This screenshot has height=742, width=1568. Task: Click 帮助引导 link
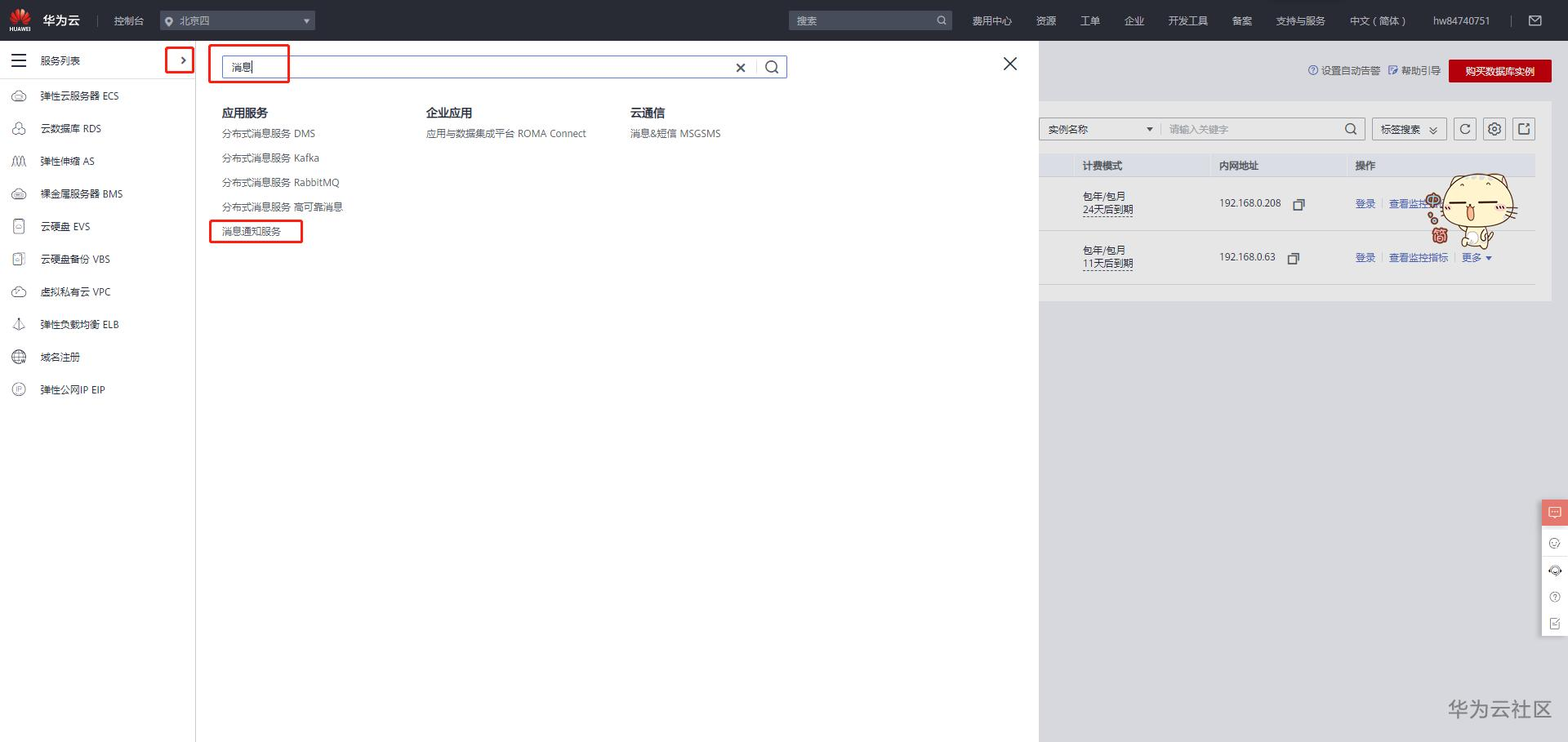click(1414, 71)
